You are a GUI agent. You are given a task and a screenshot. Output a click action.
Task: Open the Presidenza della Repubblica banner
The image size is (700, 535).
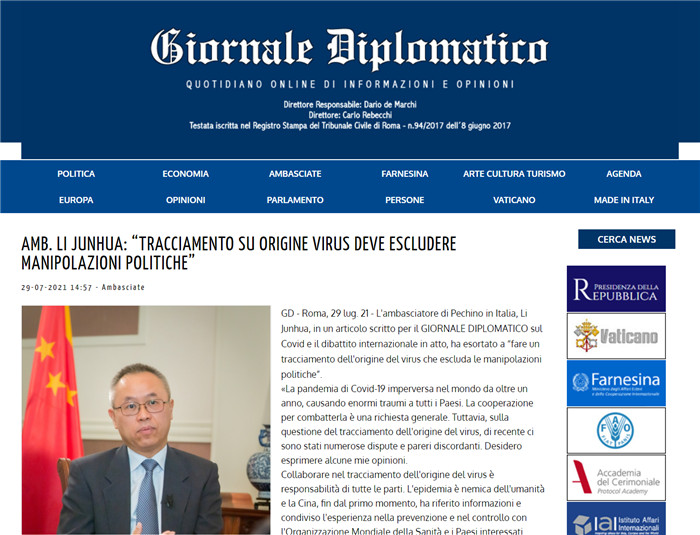[616, 288]
